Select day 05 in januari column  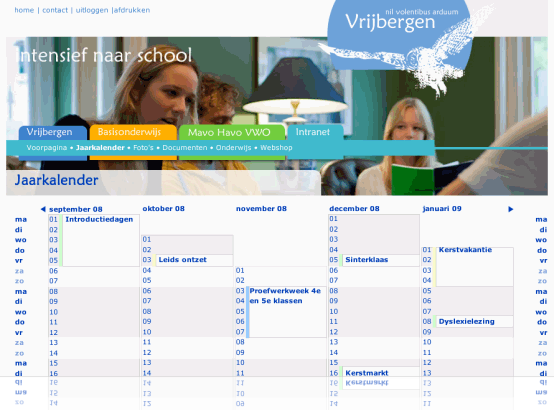click(427, 291)
